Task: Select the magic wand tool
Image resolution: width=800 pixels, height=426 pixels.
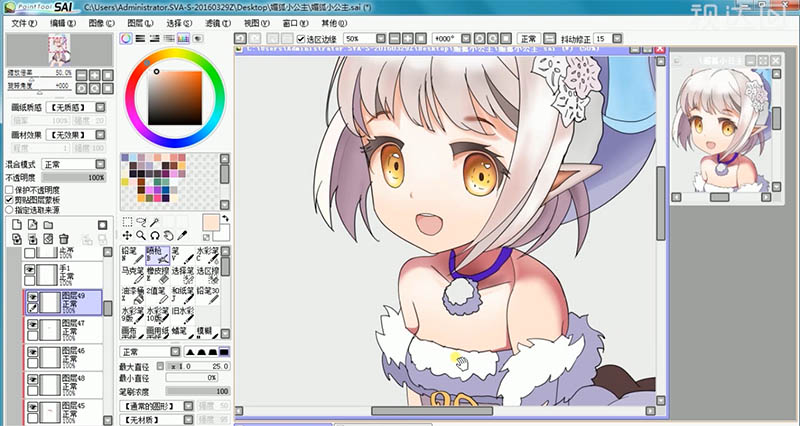Action: 154,222
